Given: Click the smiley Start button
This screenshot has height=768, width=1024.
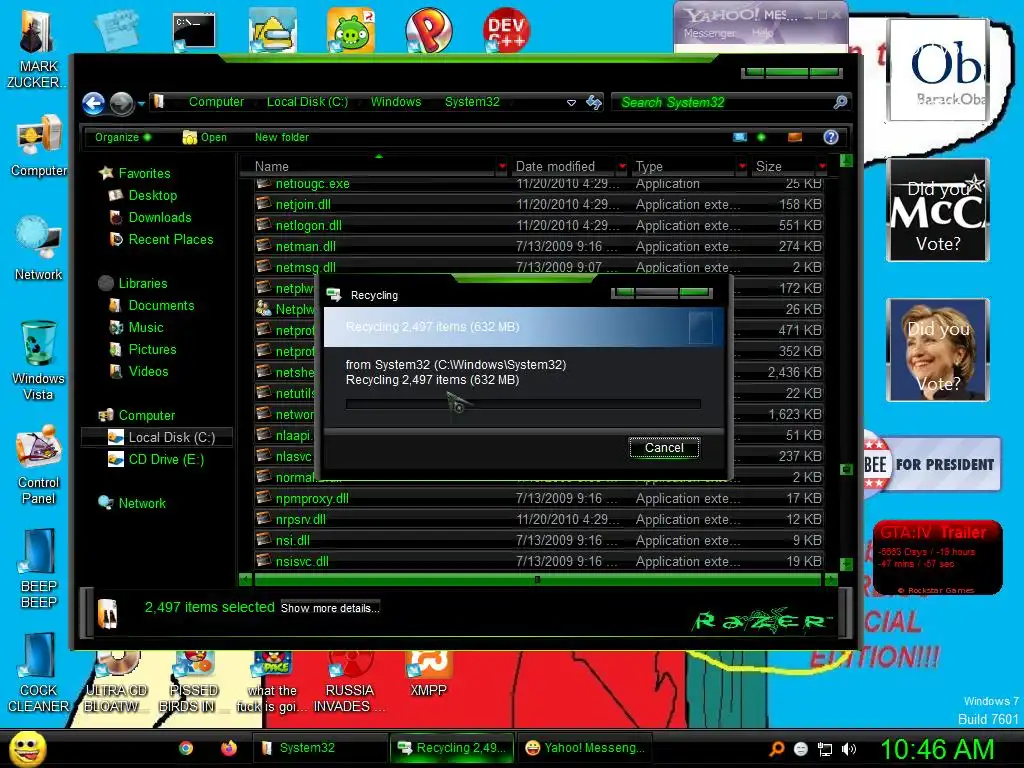Looking at the screenshot, I should pyautogui.click(x=27, y=748).
